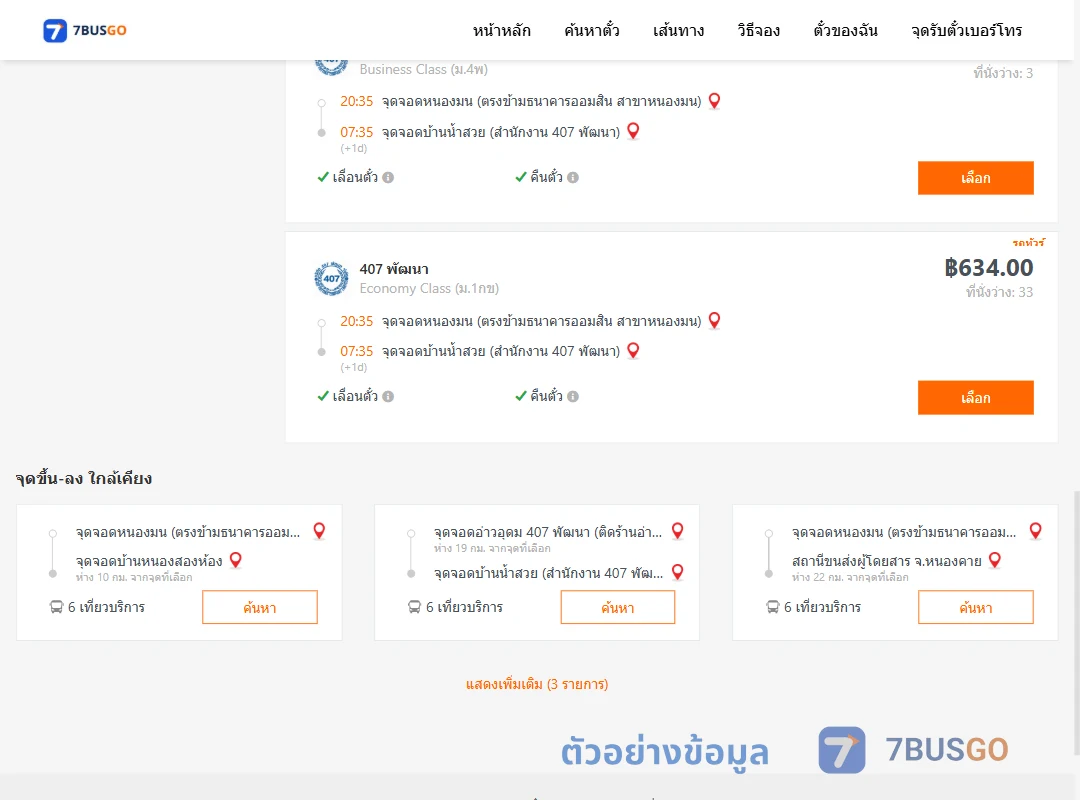
Task: Open origin pin in the หนองคาย station nearby card
Action: (1035, 531)
